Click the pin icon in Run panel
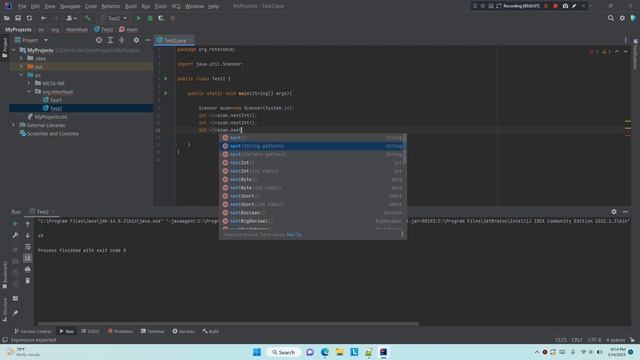The image size is (640, 360). 16,313
